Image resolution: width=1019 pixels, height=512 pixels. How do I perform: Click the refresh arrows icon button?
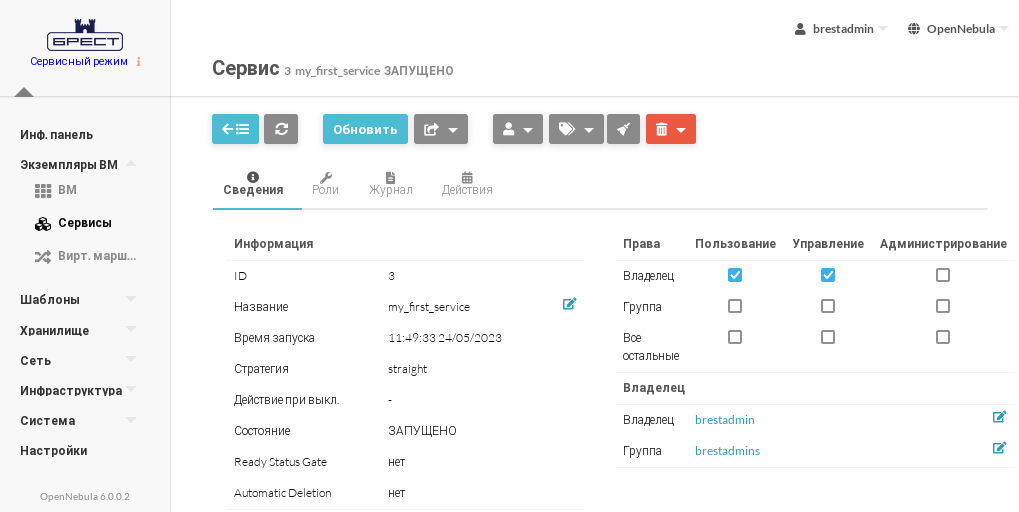pyautogui.click(x=281, y=129)
